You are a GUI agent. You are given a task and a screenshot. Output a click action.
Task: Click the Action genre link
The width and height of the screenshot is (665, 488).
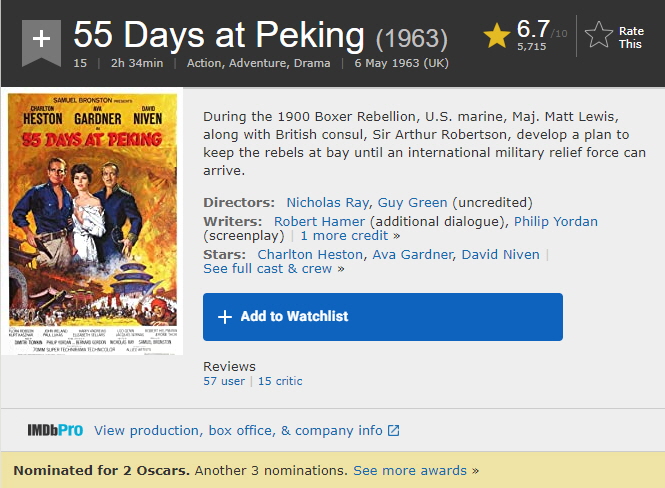tap(206, 63)
